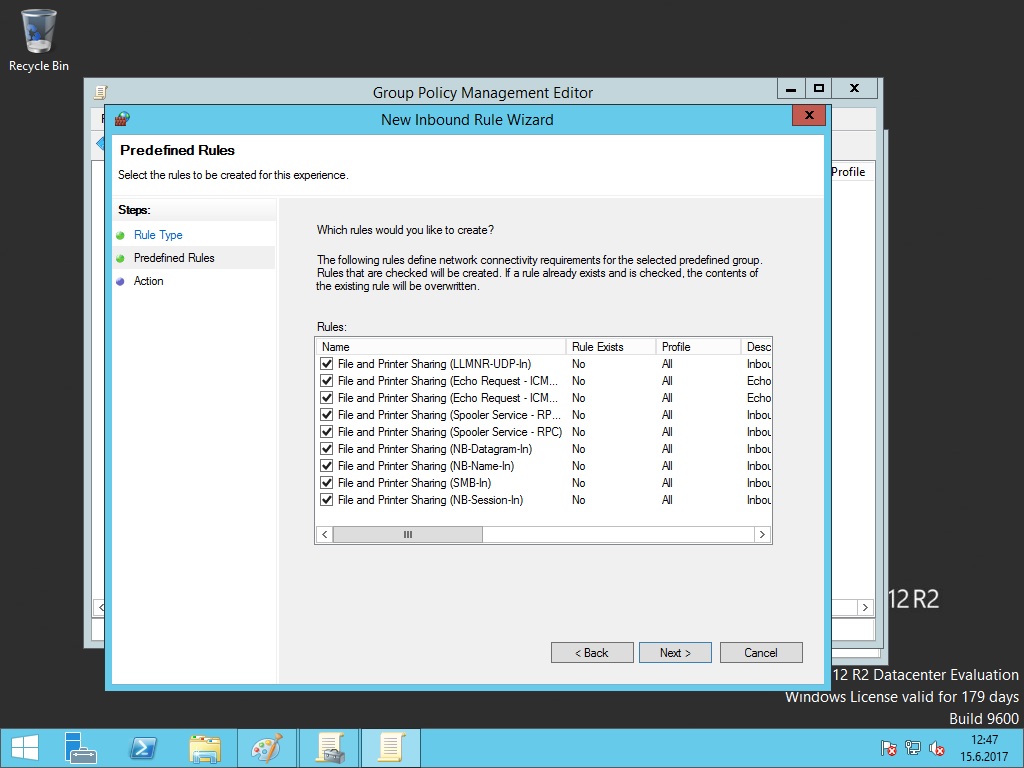Click the right scroll arrow in rules list

pyautogui.click(x=762, y=535)
